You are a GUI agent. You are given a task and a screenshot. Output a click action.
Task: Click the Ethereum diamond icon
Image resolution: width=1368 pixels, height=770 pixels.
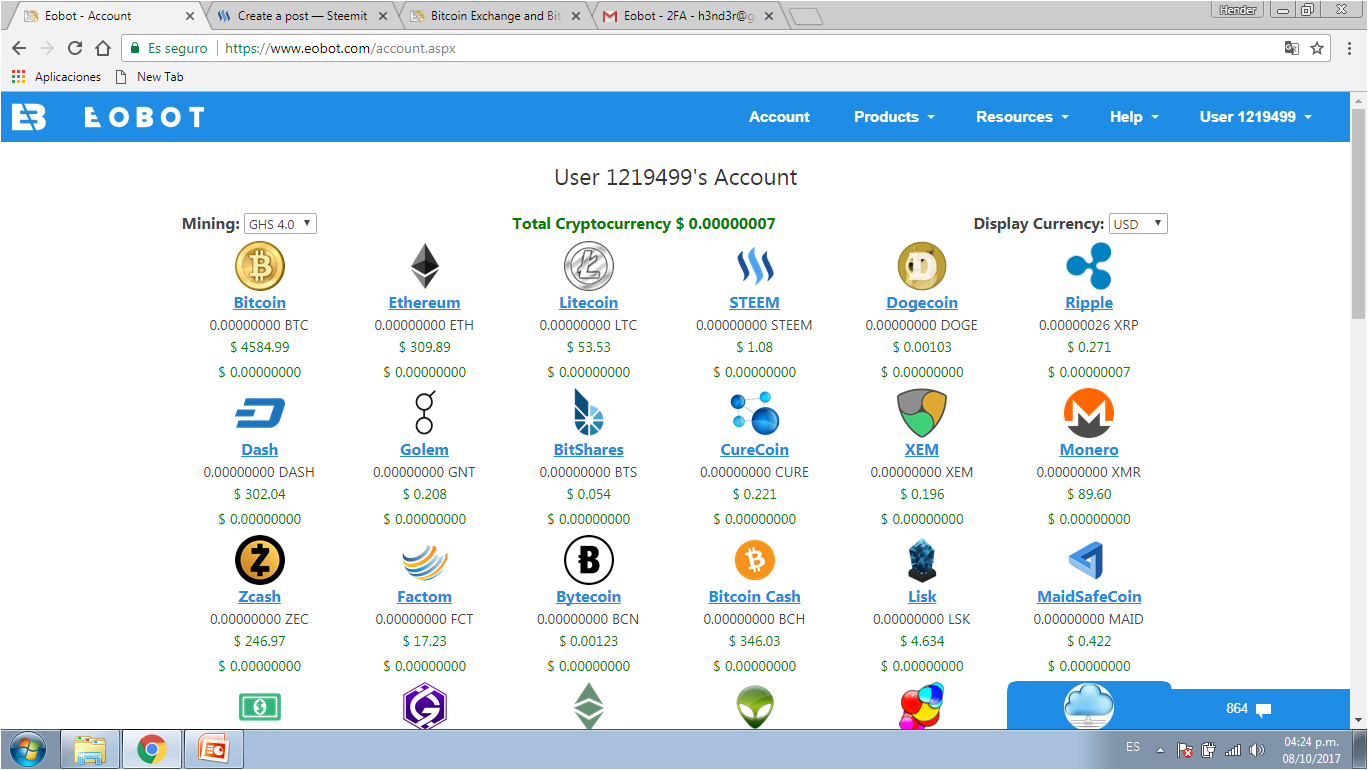[425, 266]
